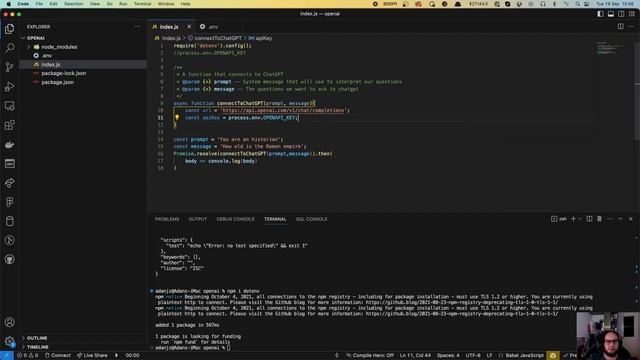
Task: Click the macOS Spotlight search icon
Action: pos(578,4)
